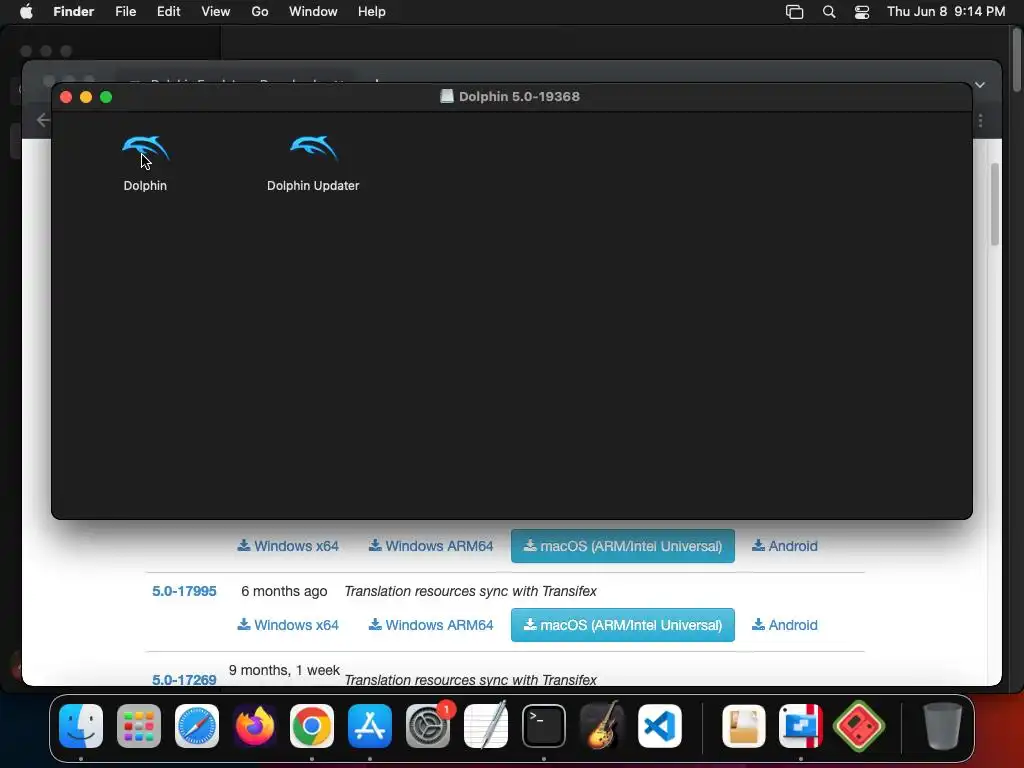This screenshot has width=1024, height=768.
Task: Click the browser back arrow
Action: [x=43, y=120]
